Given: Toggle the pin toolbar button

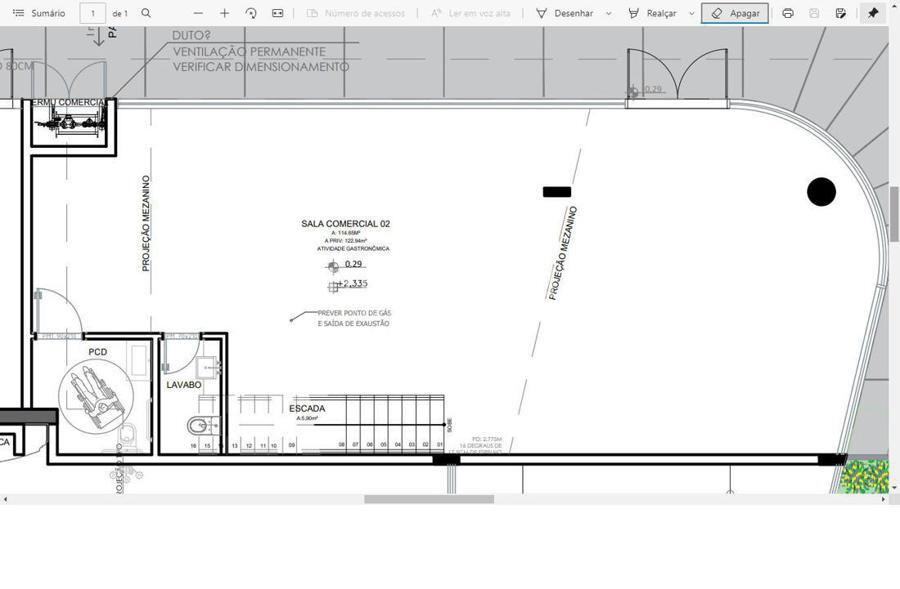Looking at the screenshot, I should click(873, 13).
